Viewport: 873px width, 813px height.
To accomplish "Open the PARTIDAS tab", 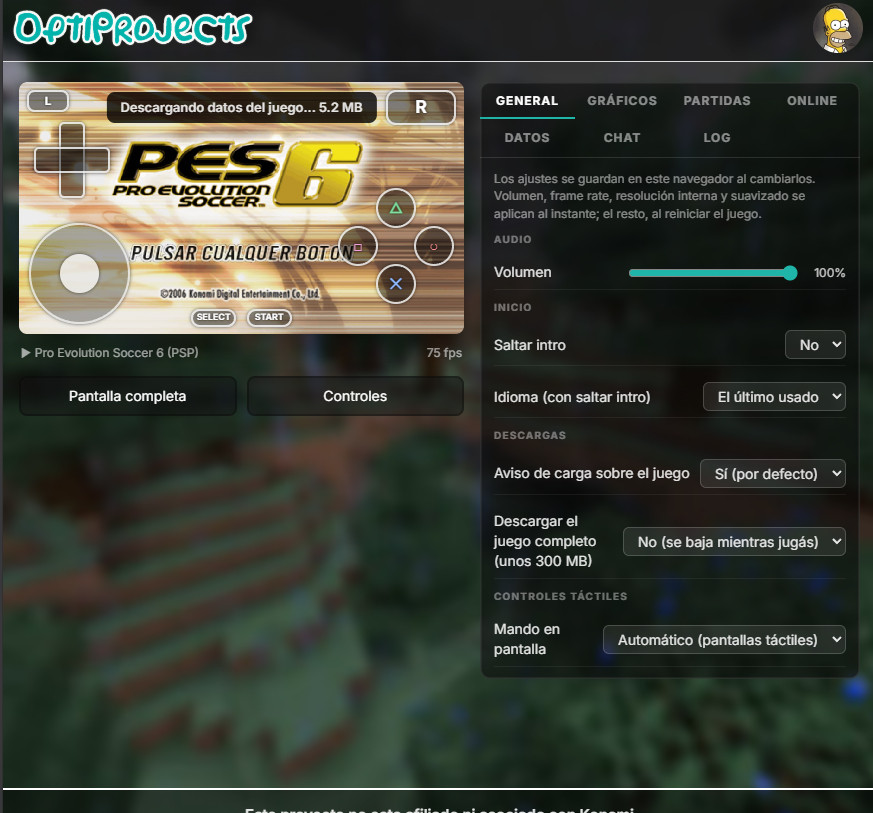I will 717,101.
